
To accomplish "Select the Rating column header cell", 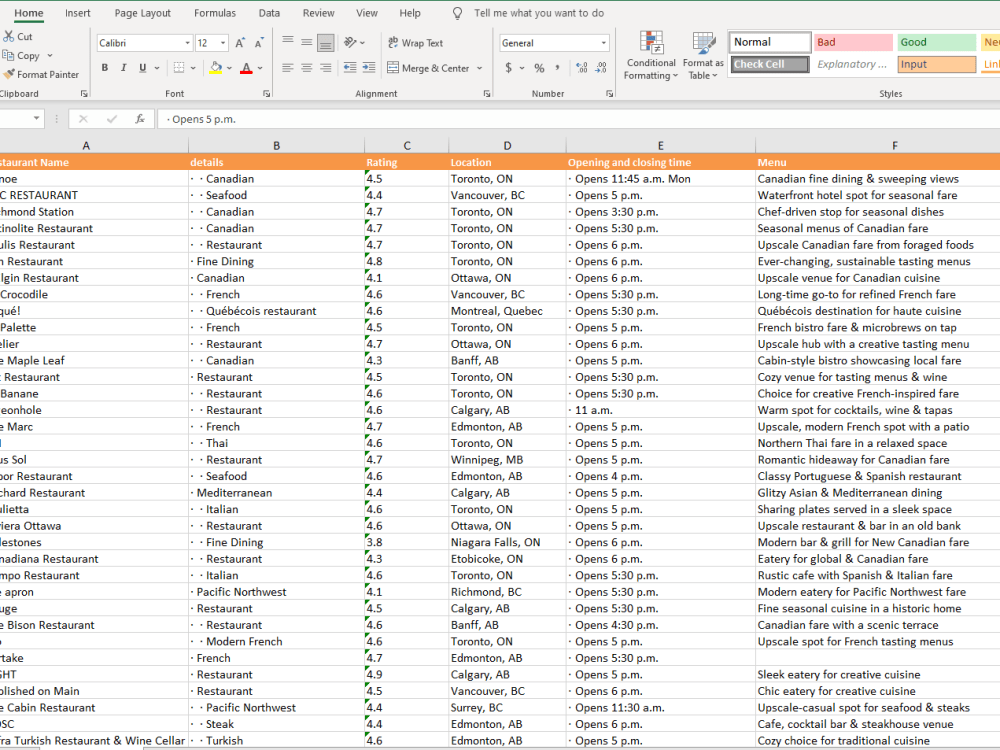I will [381, 162].
